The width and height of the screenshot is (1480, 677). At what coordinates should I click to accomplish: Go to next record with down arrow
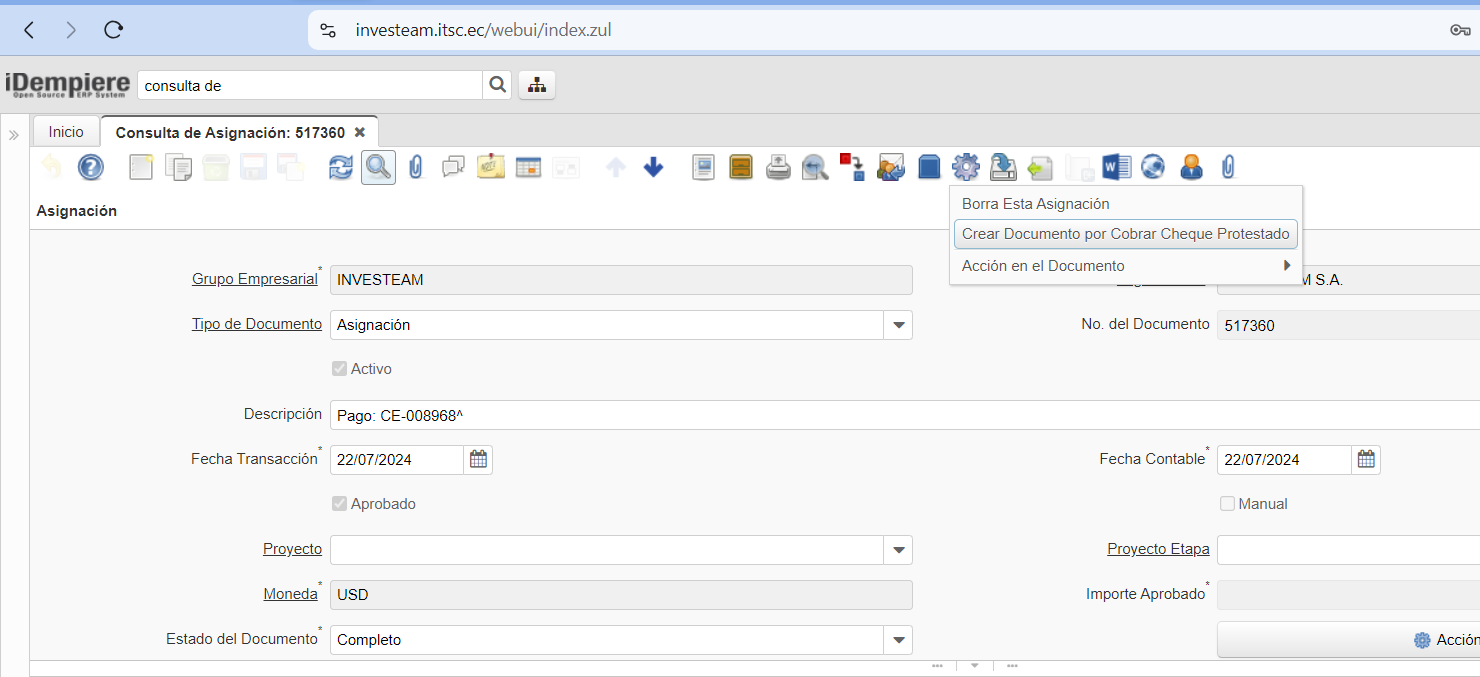(653, 167)
